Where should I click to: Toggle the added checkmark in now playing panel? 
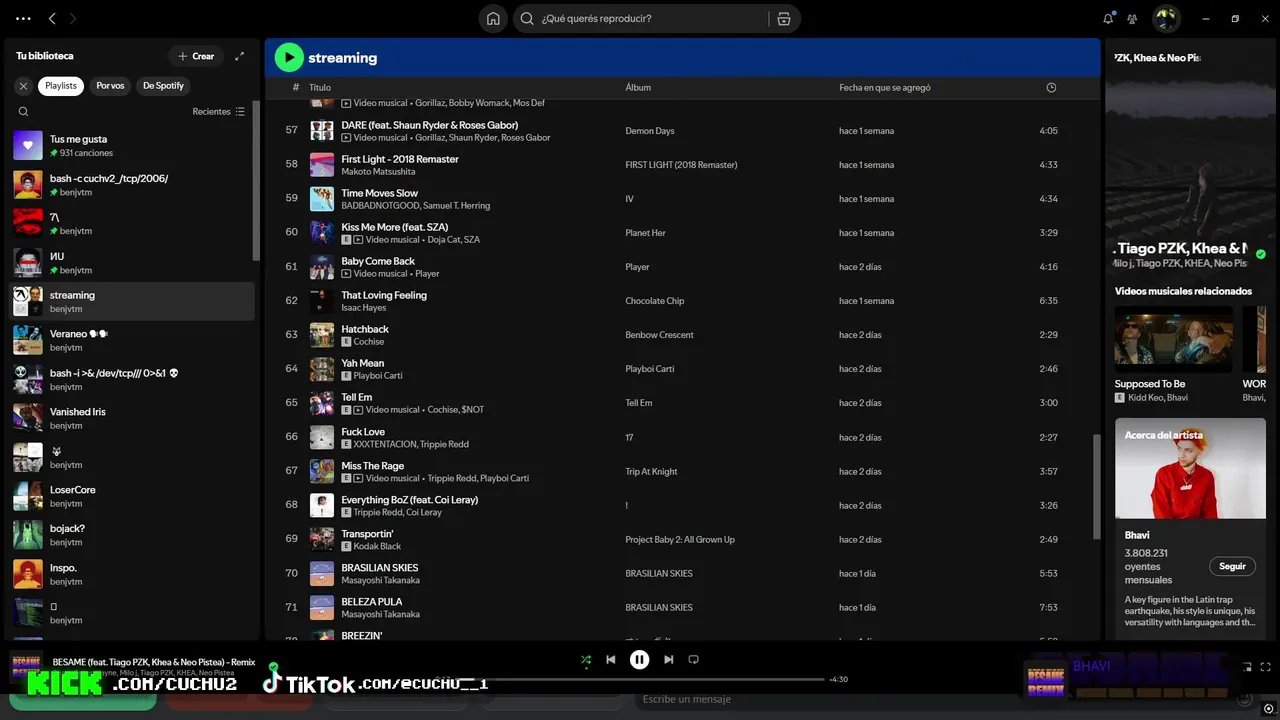click(x=1260, y=254)
